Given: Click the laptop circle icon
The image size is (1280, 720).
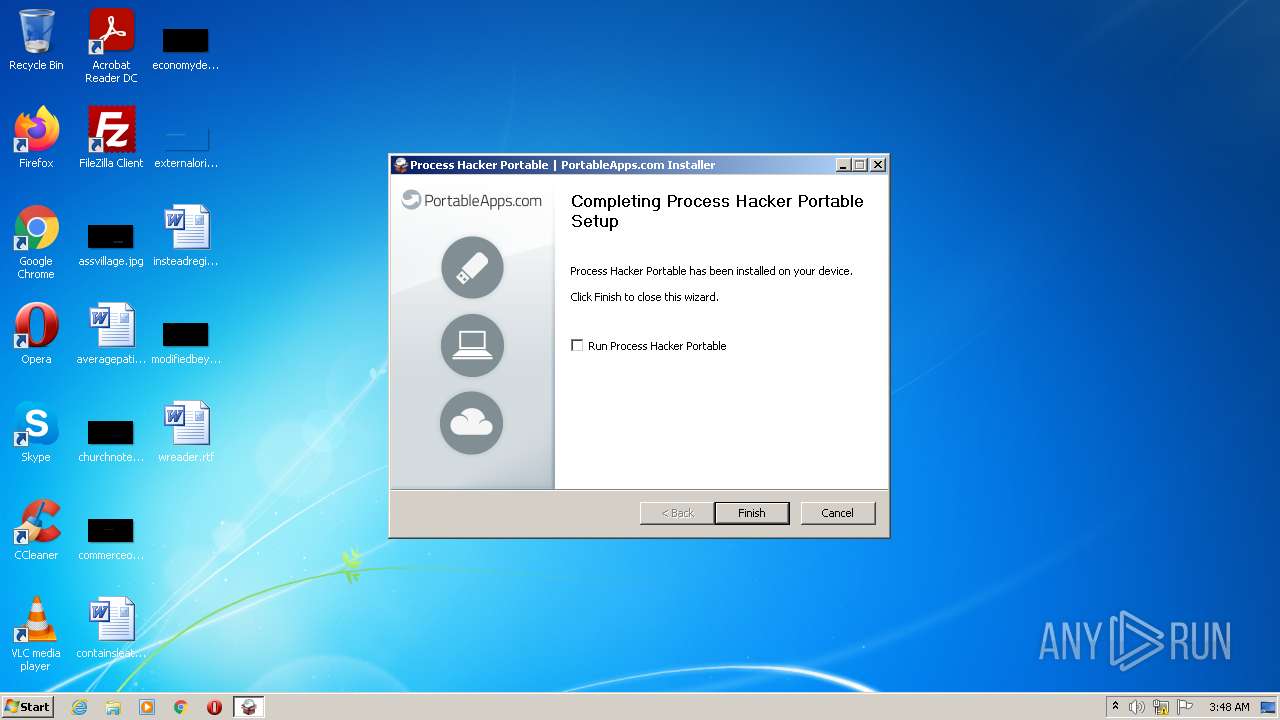Looking at the screenshot, I should tap(472, 345).
